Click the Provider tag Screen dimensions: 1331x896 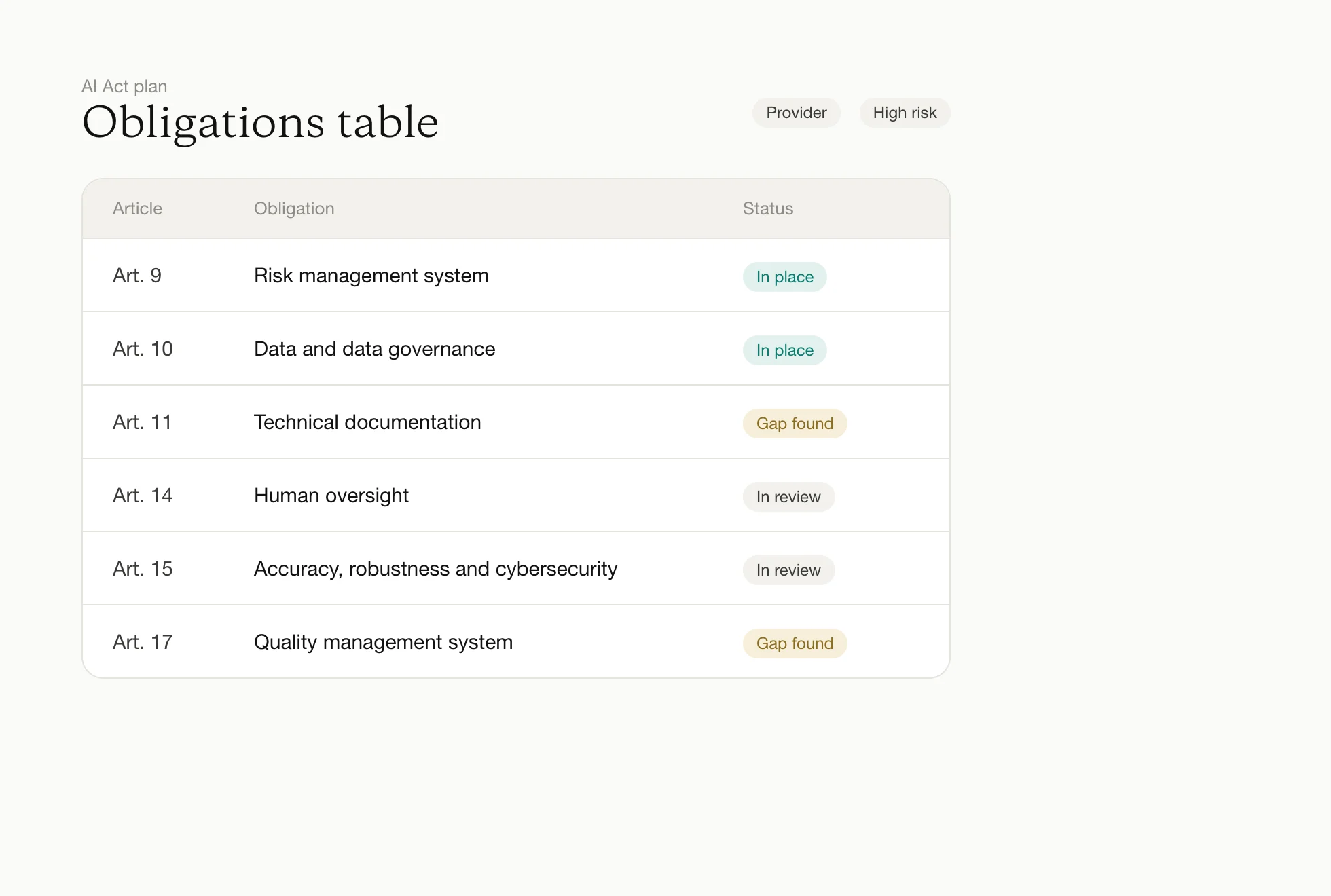click(x=796, y=113)
